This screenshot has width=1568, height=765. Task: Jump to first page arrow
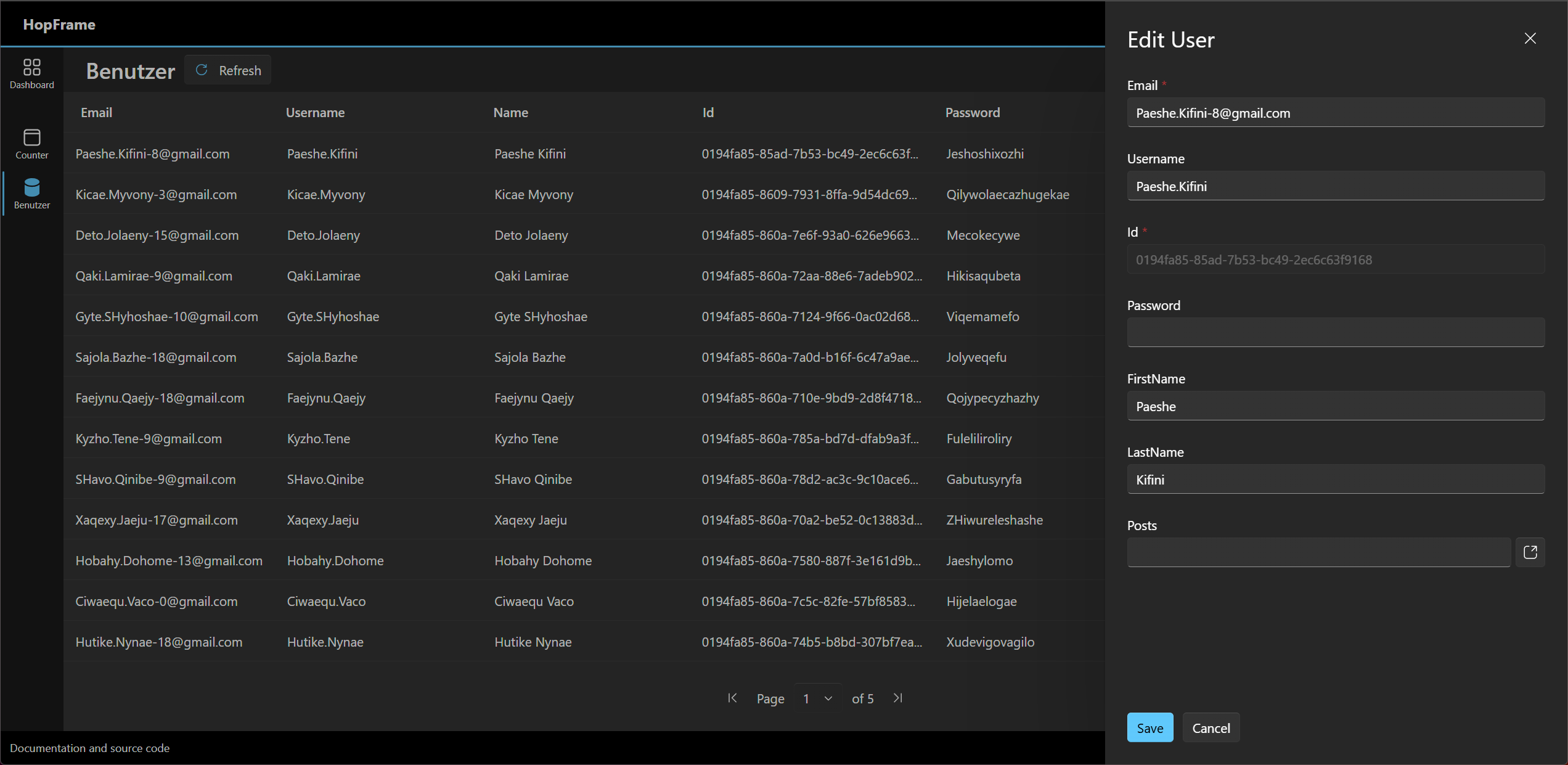point(732,698)
